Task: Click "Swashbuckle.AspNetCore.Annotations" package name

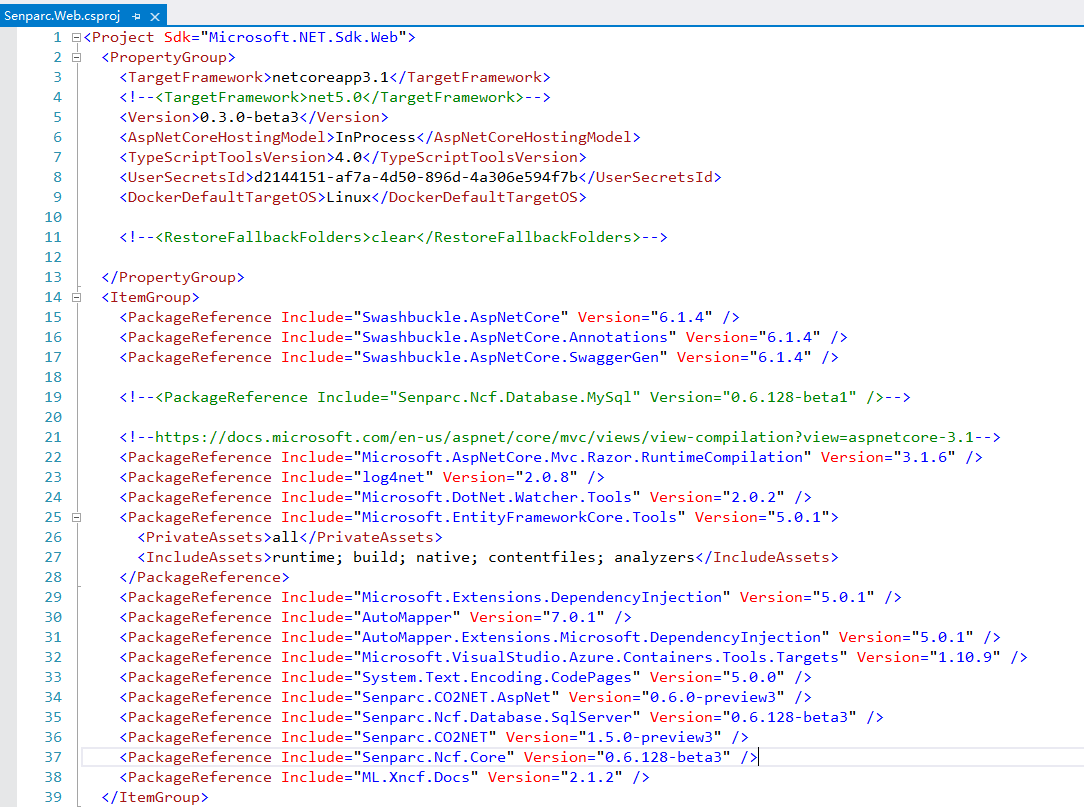Action: pos(515,337)
